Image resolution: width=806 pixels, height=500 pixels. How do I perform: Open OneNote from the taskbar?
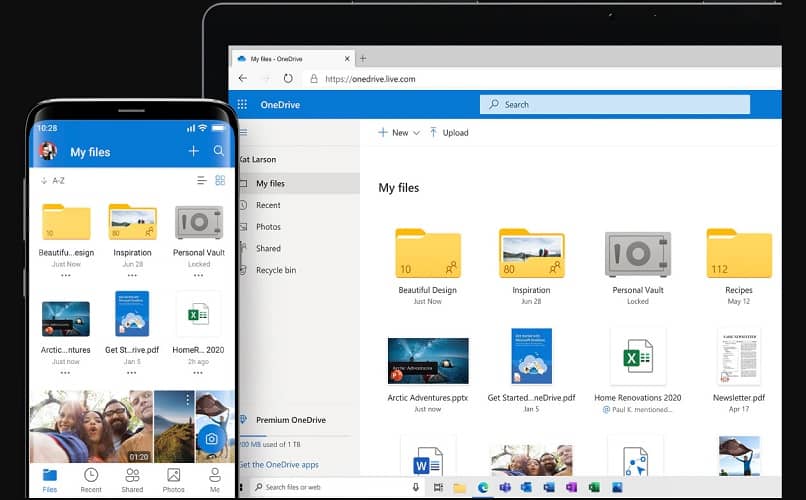pyautogui.click(x=572, y=487)
